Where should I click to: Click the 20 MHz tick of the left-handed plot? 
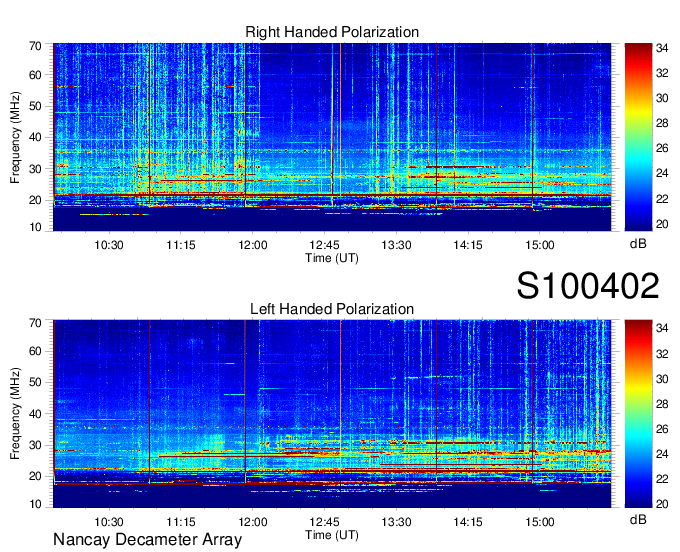[35, 477]
